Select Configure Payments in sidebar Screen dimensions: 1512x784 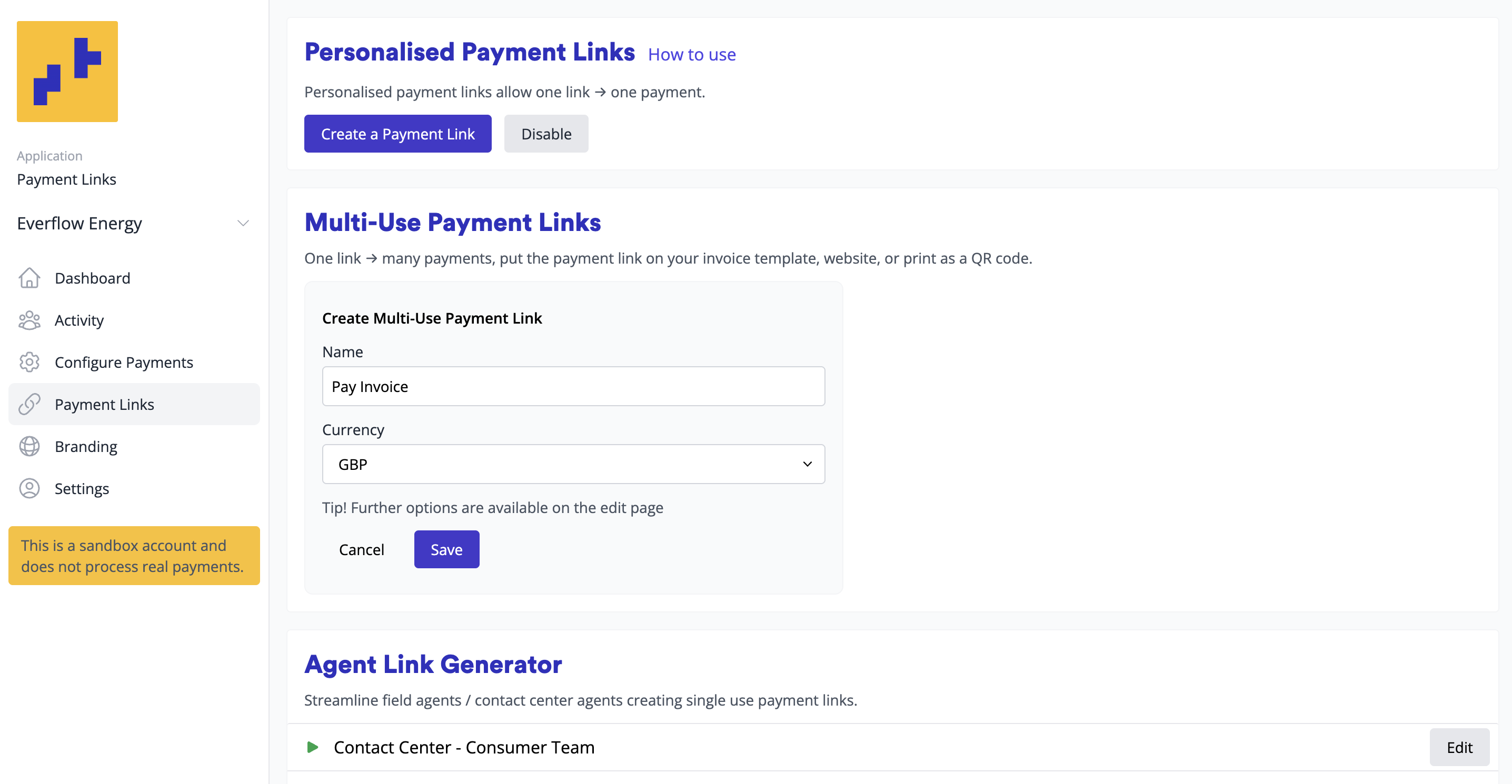pyautogui.click(x=124, y=363)
